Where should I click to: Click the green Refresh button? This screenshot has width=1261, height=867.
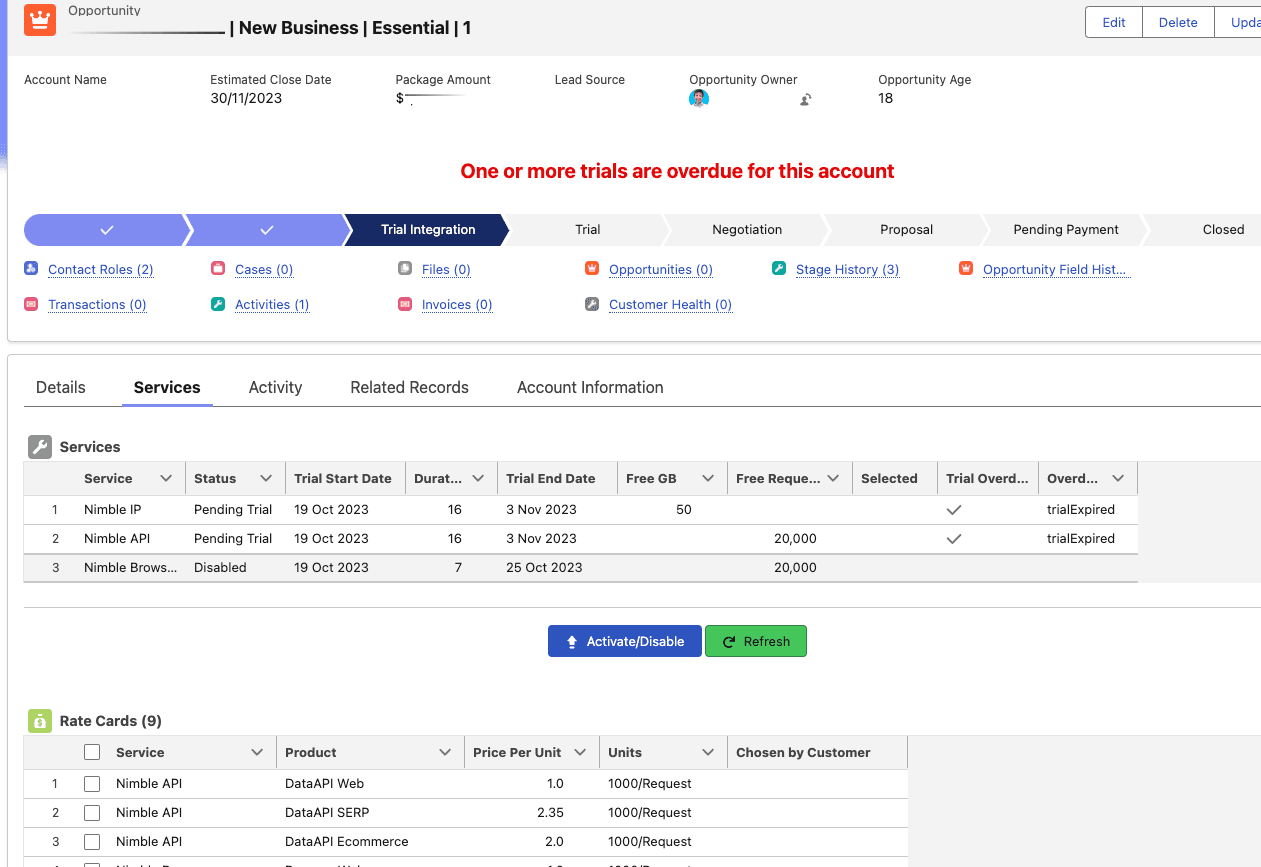(756, 641)
